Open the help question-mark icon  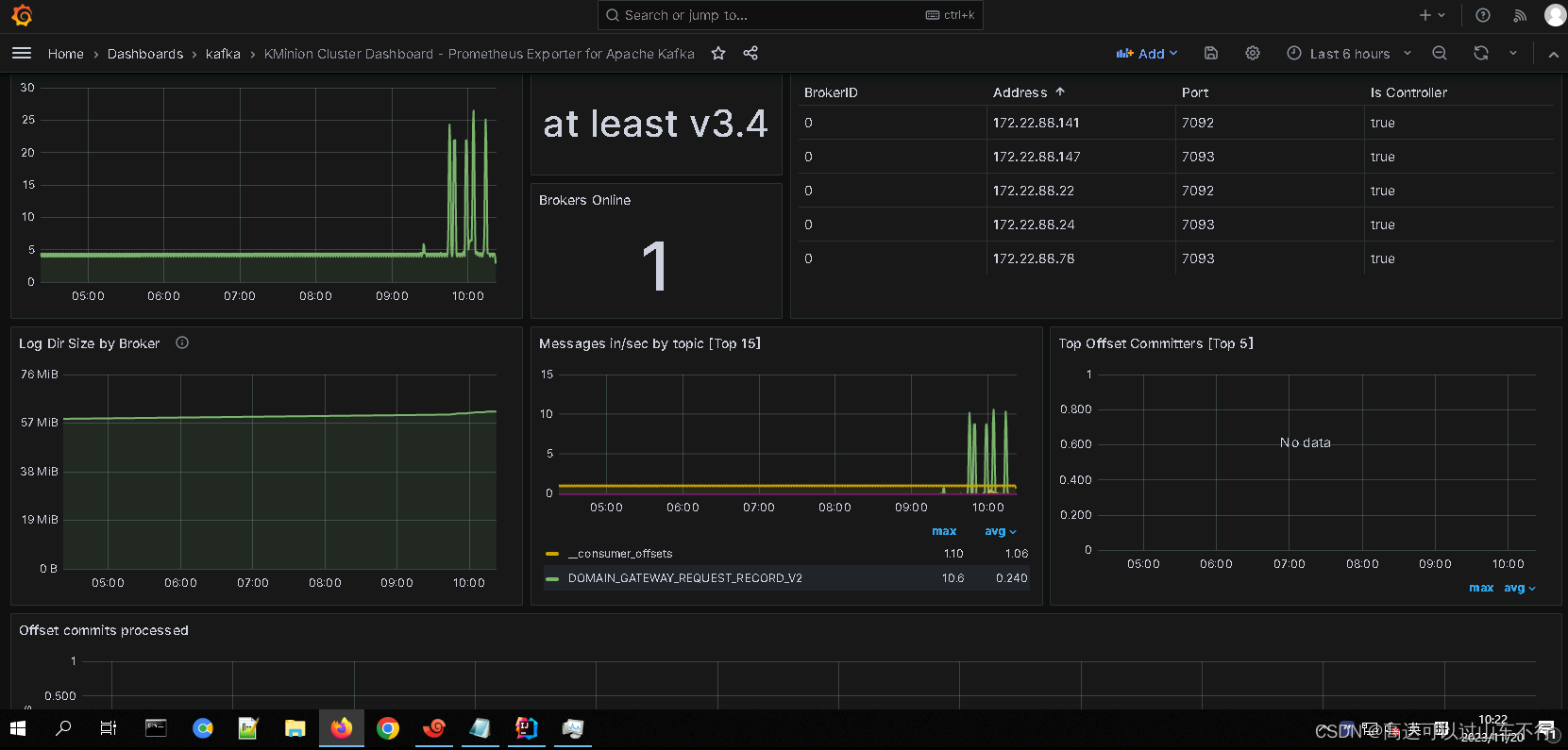[x=1483, y=15]
